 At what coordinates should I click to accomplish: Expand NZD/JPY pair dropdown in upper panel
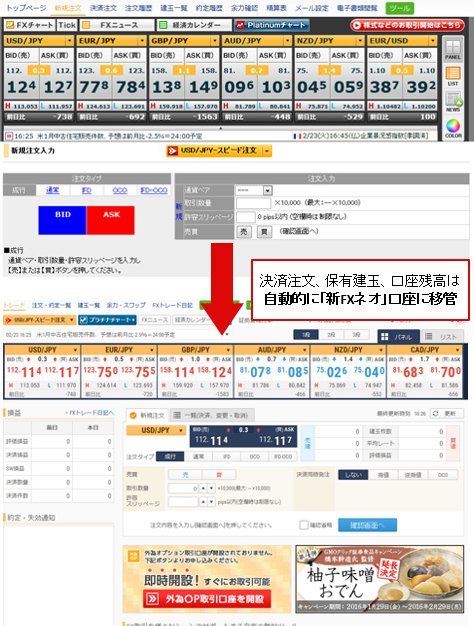click(360, 41)
